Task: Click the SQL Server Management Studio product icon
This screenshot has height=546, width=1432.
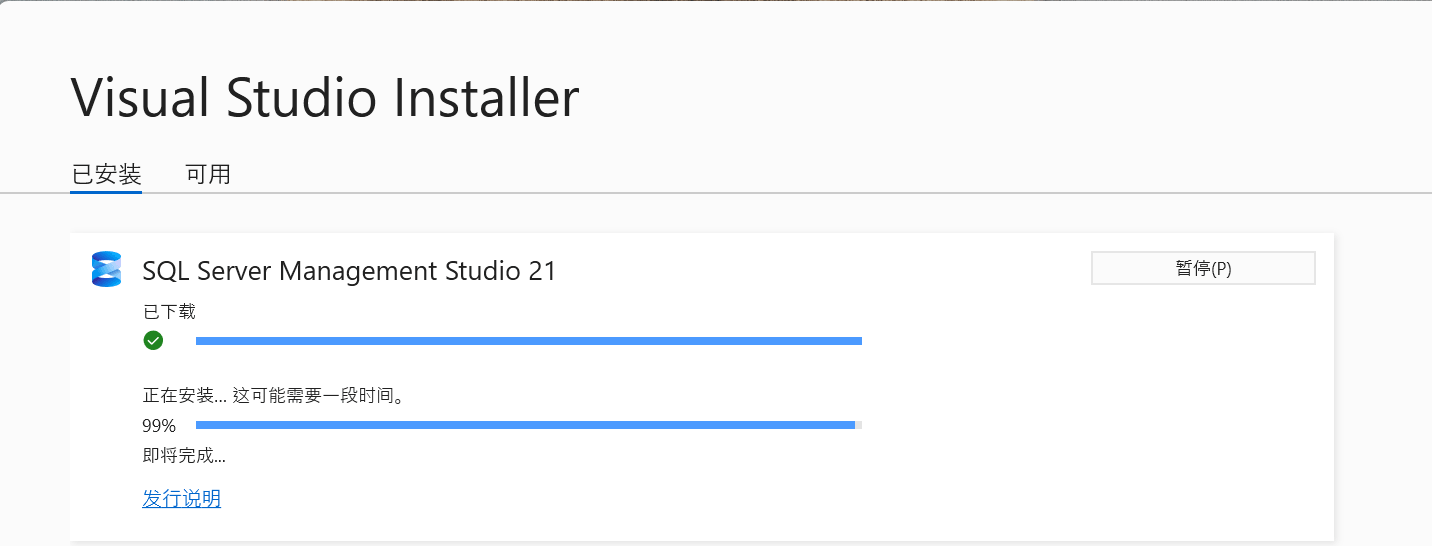Action: pos(106,269)
